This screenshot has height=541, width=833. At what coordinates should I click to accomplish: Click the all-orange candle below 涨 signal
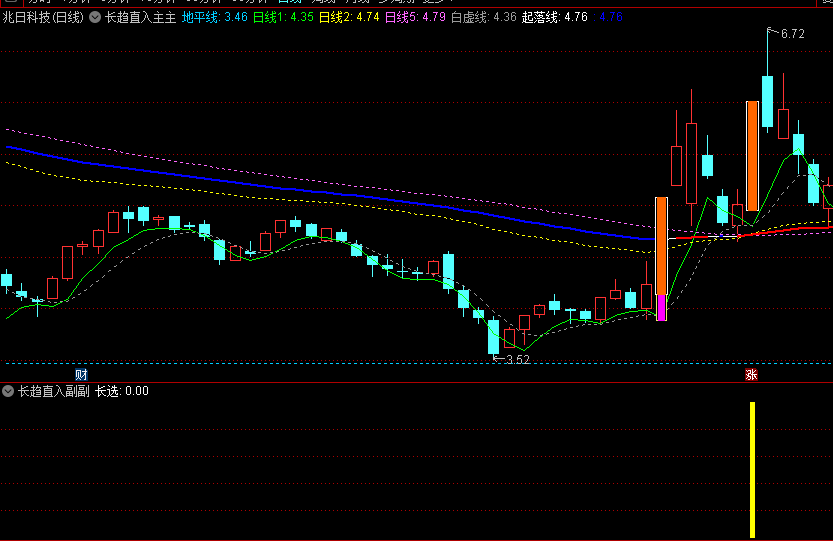point(752,156)
